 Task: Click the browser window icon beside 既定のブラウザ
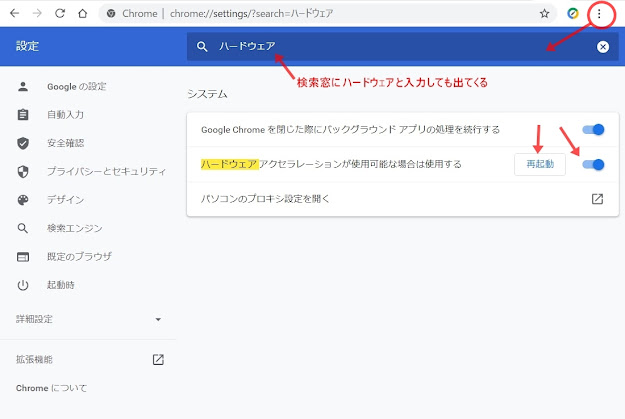click(x=23, y=257)
